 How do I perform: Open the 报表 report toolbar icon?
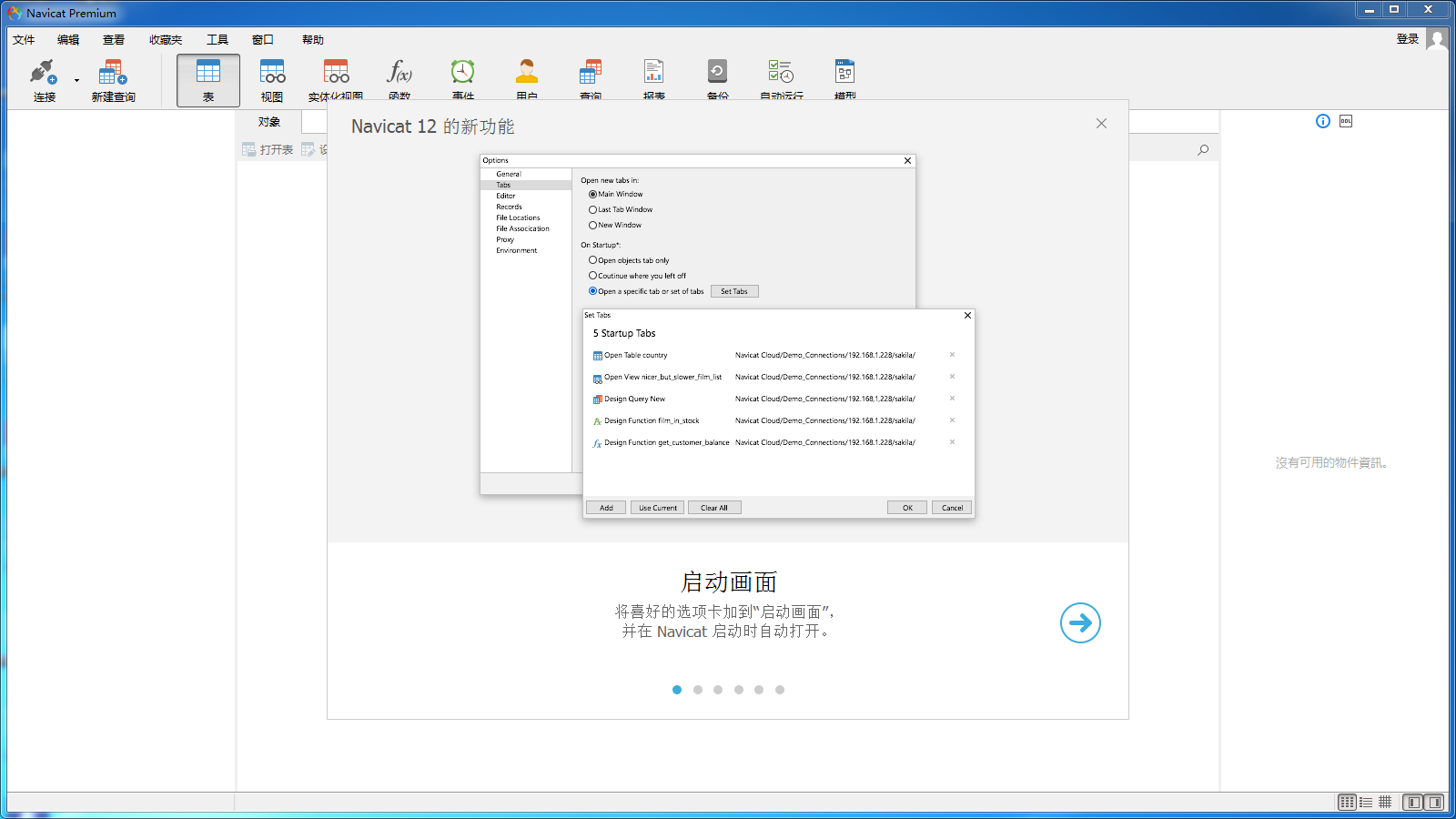654,80
